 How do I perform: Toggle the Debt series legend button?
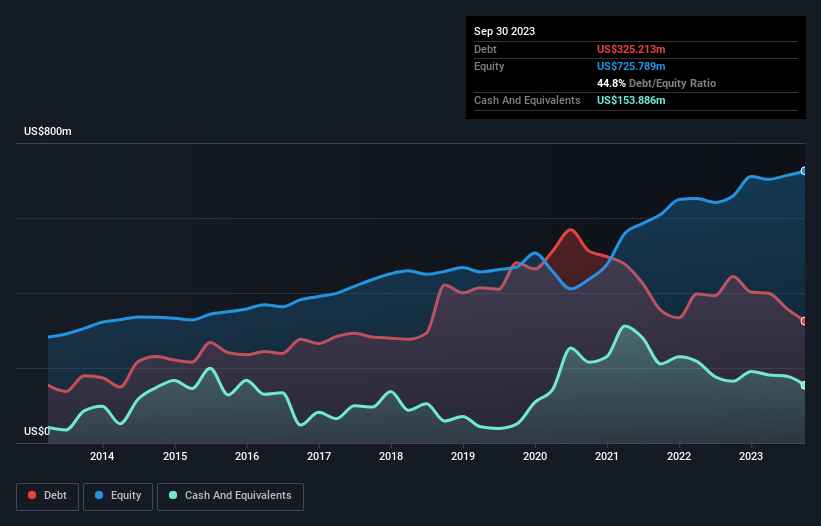[48, 496]
